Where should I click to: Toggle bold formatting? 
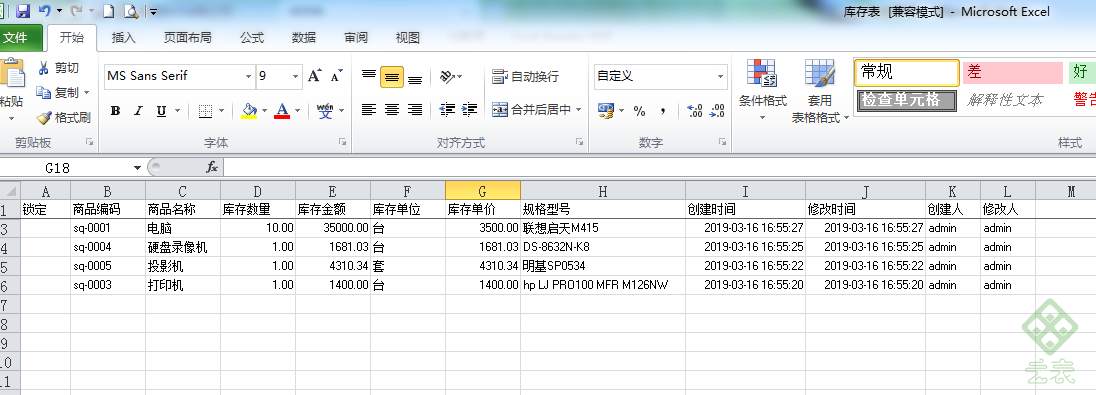[116, 110]
